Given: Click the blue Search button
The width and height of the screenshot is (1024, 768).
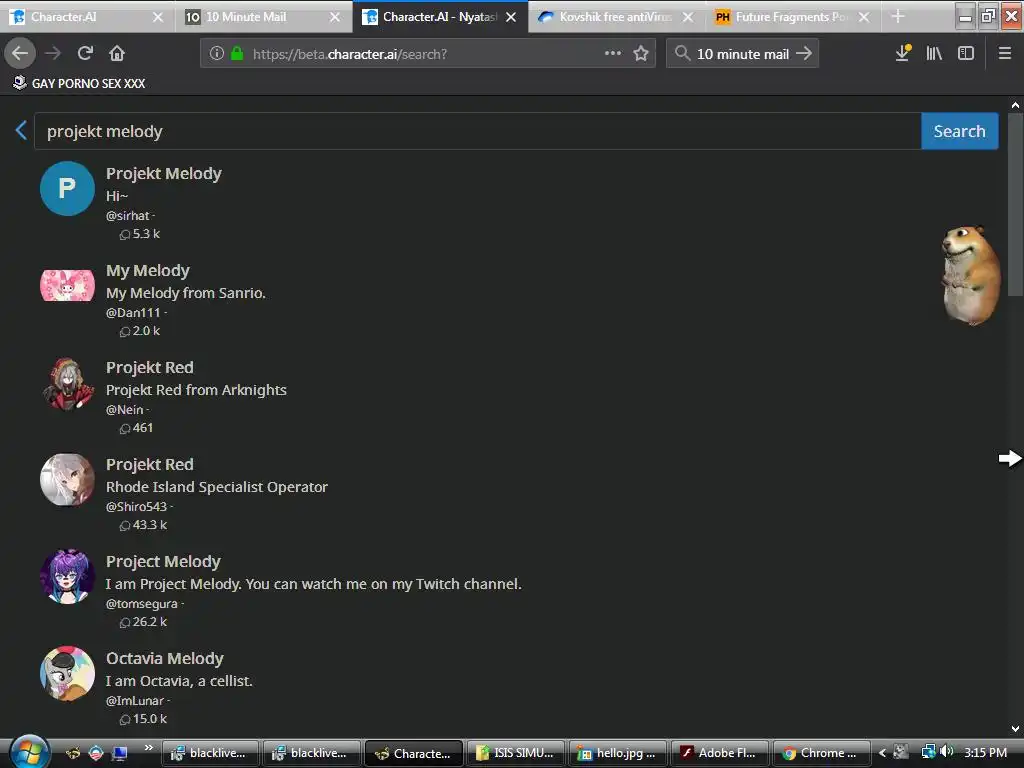Looking at the screenshot, I should (959, 131).
